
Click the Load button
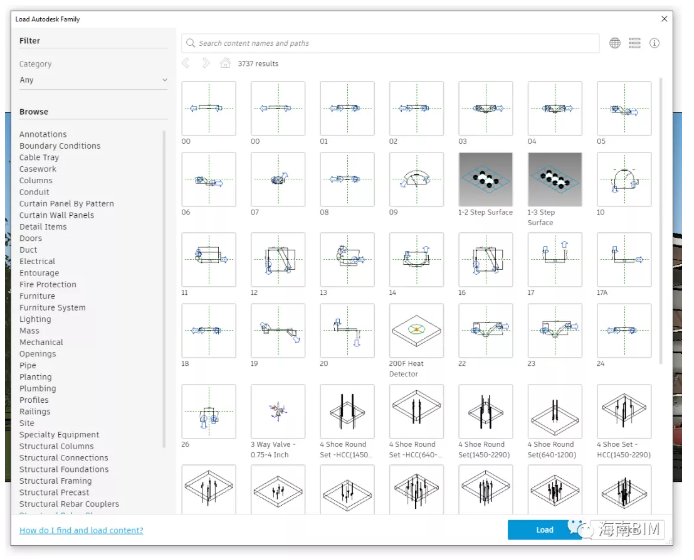pos(544,530)
